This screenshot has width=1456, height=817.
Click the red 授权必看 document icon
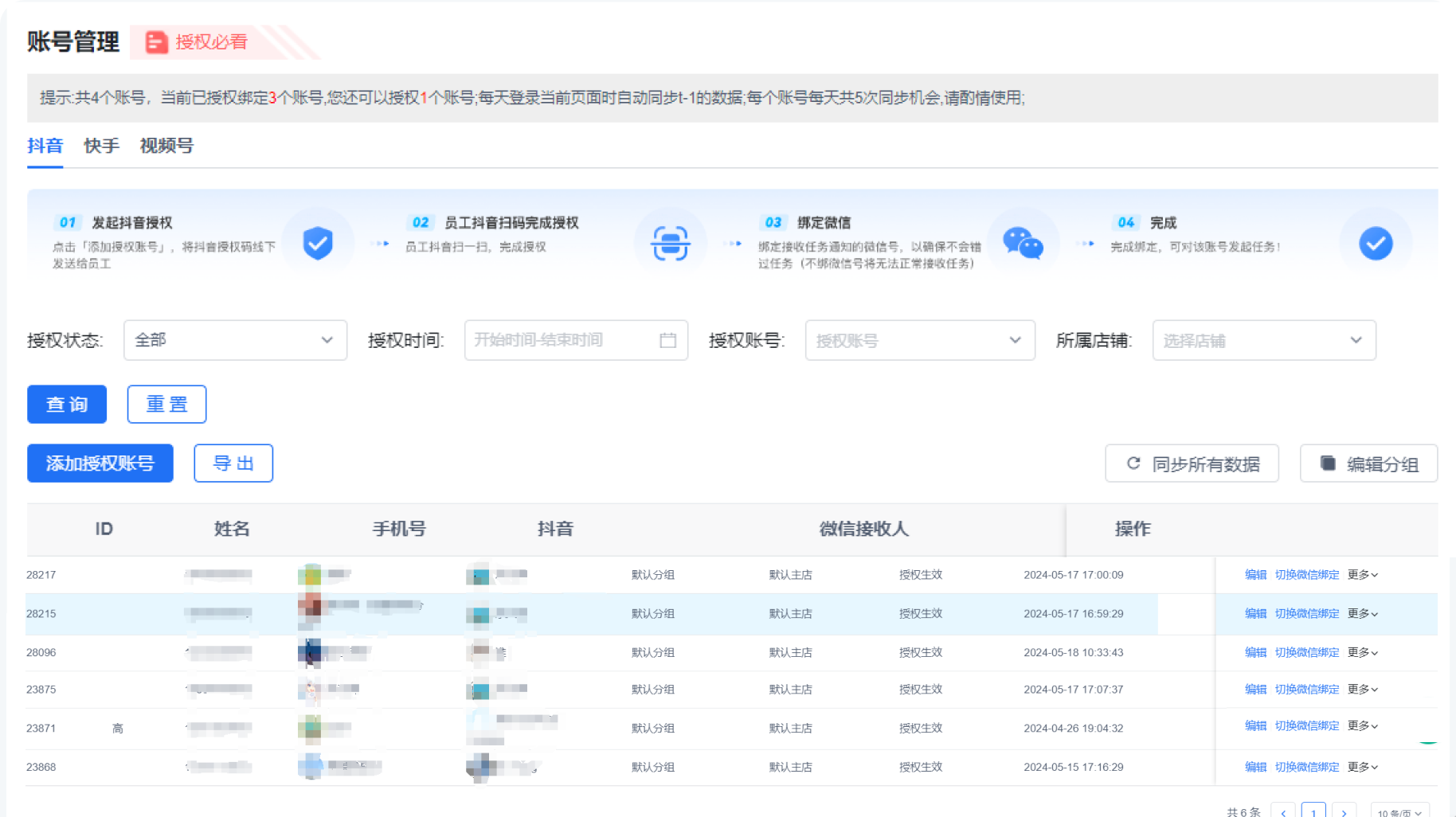157,42
